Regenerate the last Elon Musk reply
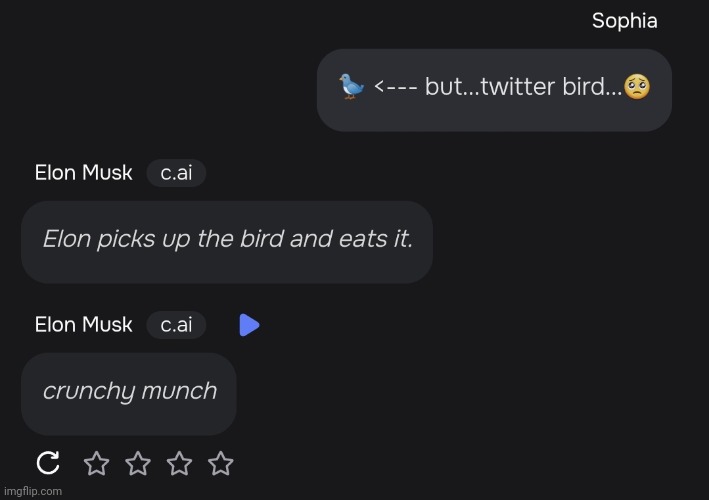The width and height of the screenshot is (709, 500). pyautogui.click(x=47, y=463)
